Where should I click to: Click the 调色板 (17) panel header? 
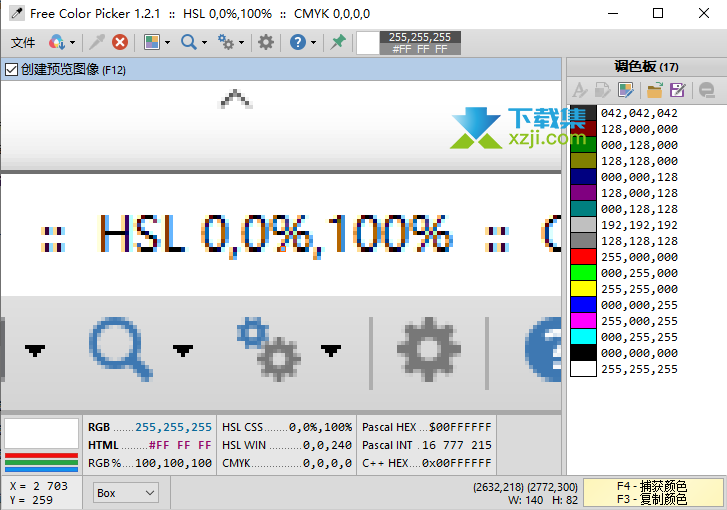click(x=646, y=67)
